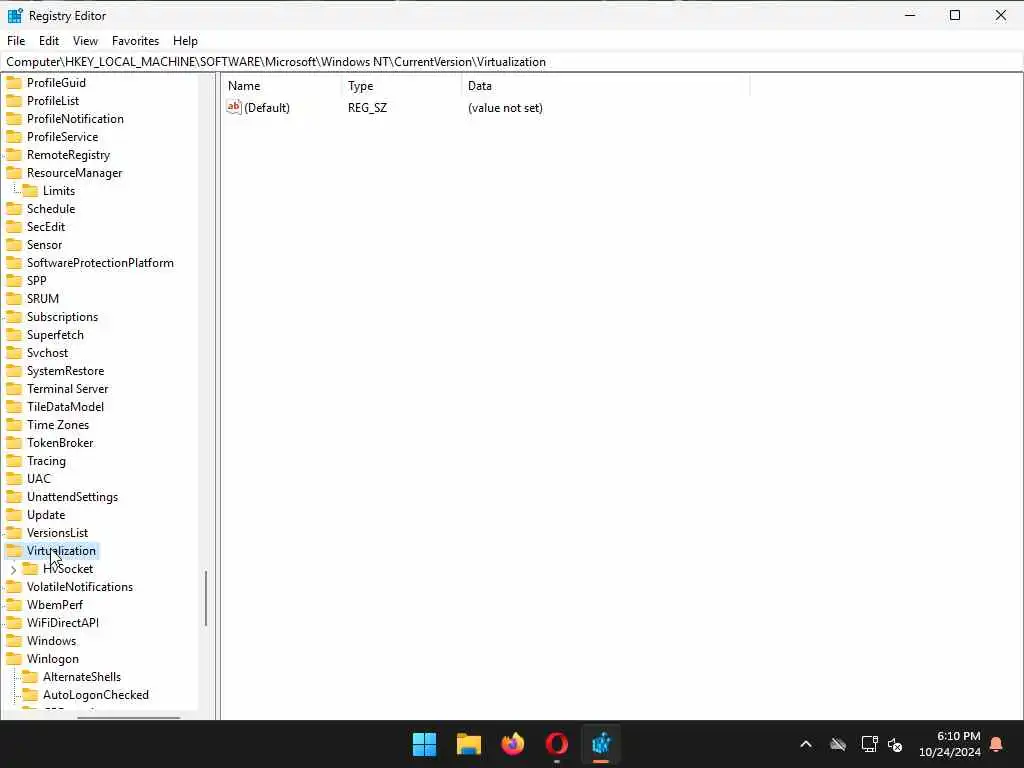Viewport: 1024px width, 768px height.
Task: Click the Svchost folder icon
Action: [x=14, y=353]
